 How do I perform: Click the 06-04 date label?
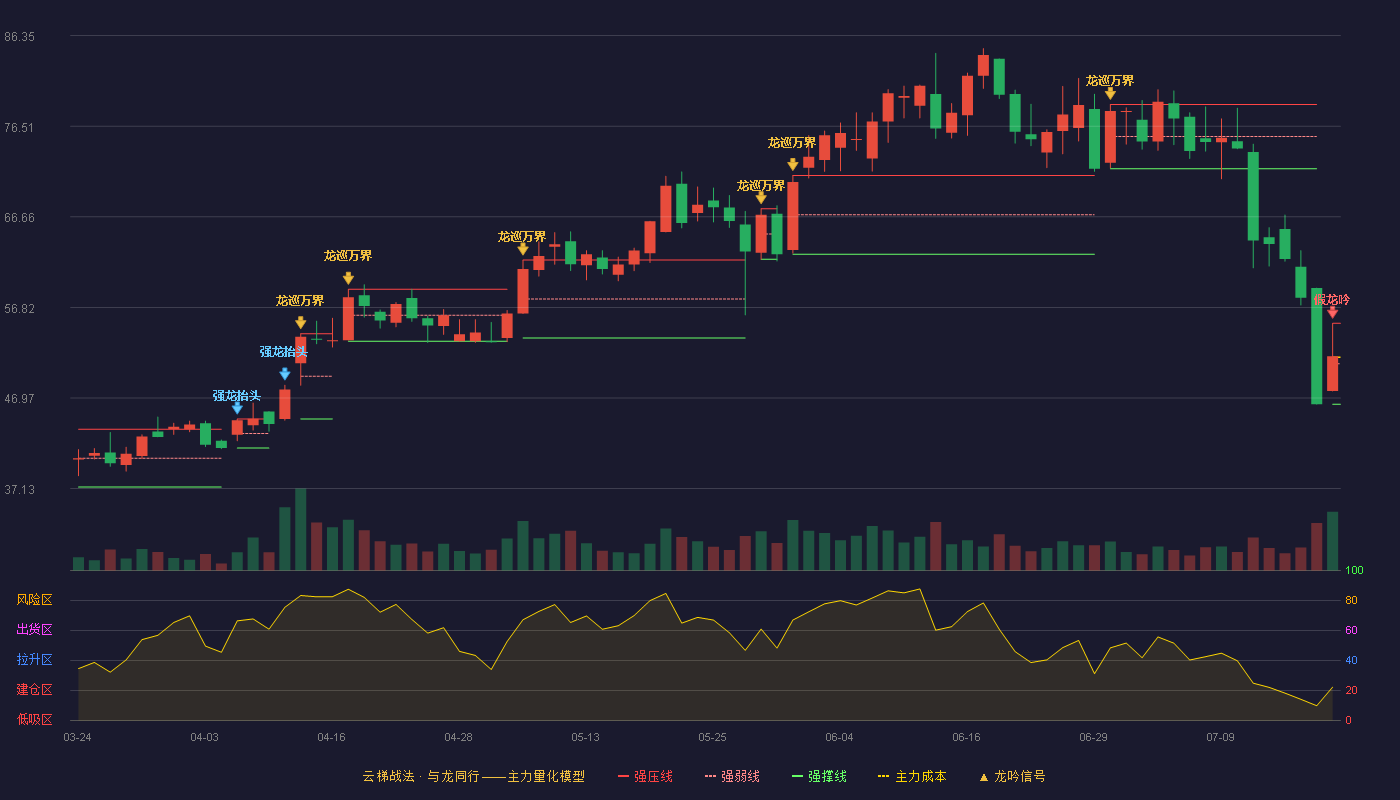coord(839,737)
